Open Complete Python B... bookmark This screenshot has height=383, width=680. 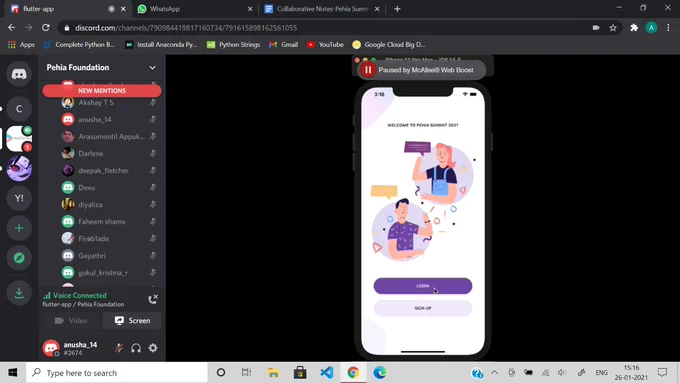[x=79, y=45]
